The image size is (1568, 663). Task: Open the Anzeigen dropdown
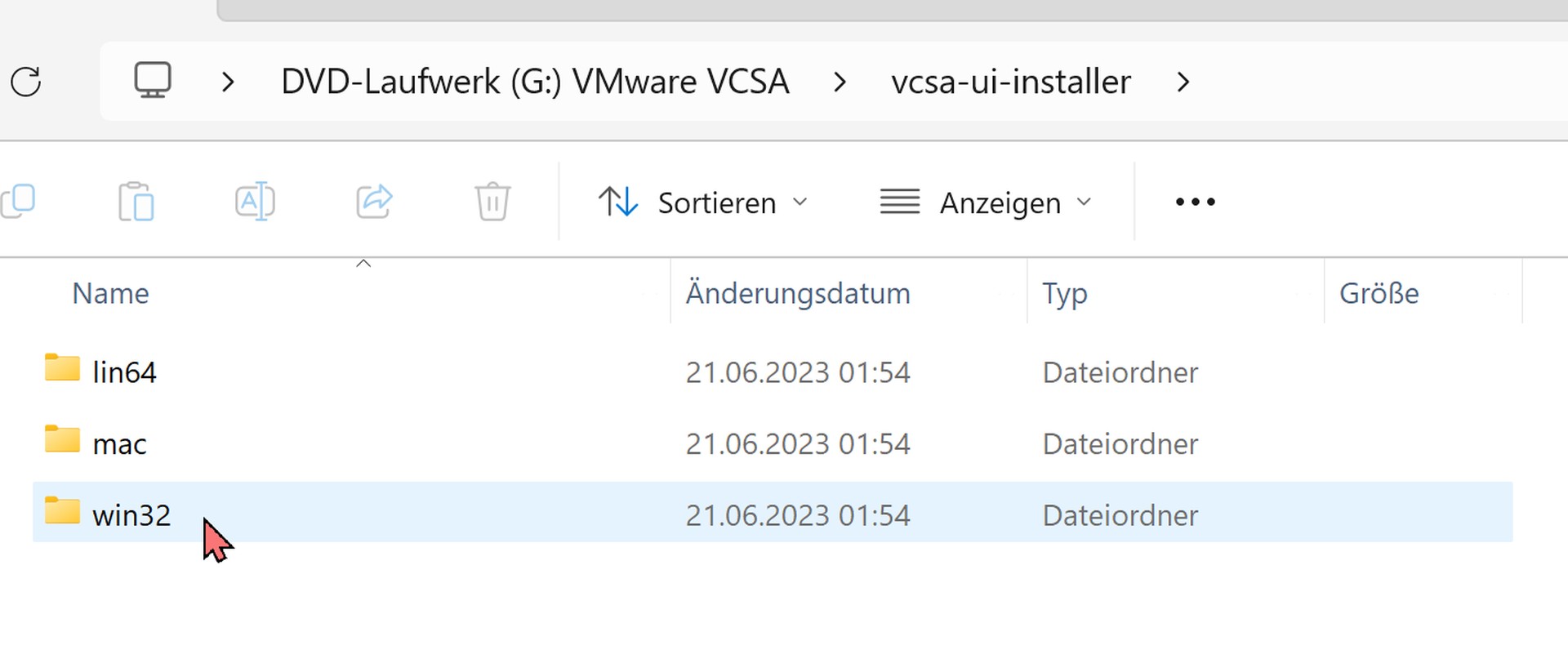tap(986, 202)
